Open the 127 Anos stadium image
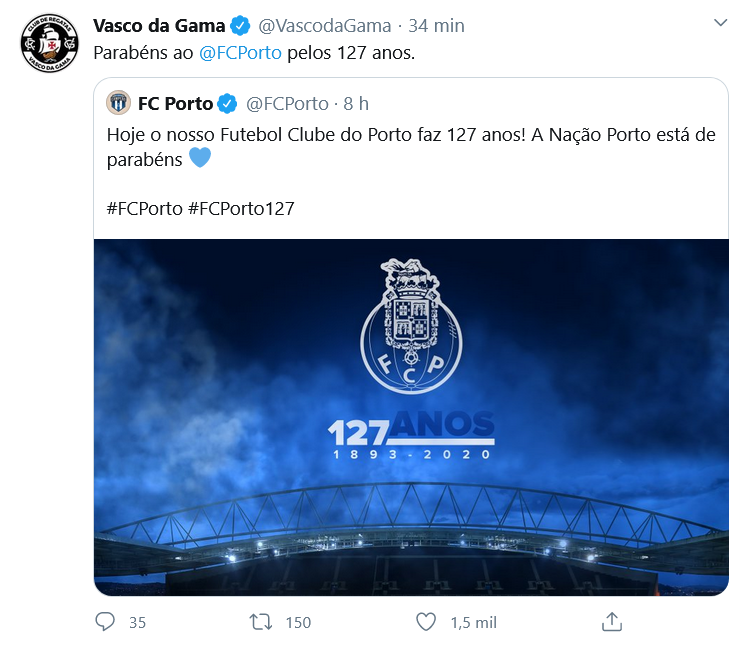The width and height of the screenshot is (748, 646). [411, 416]
